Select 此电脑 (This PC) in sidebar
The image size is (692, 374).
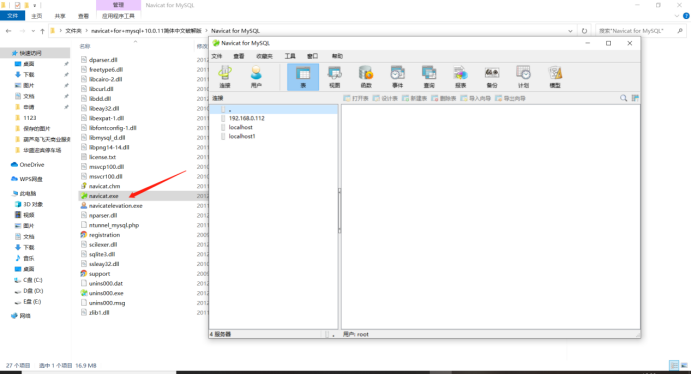(28, 193)
